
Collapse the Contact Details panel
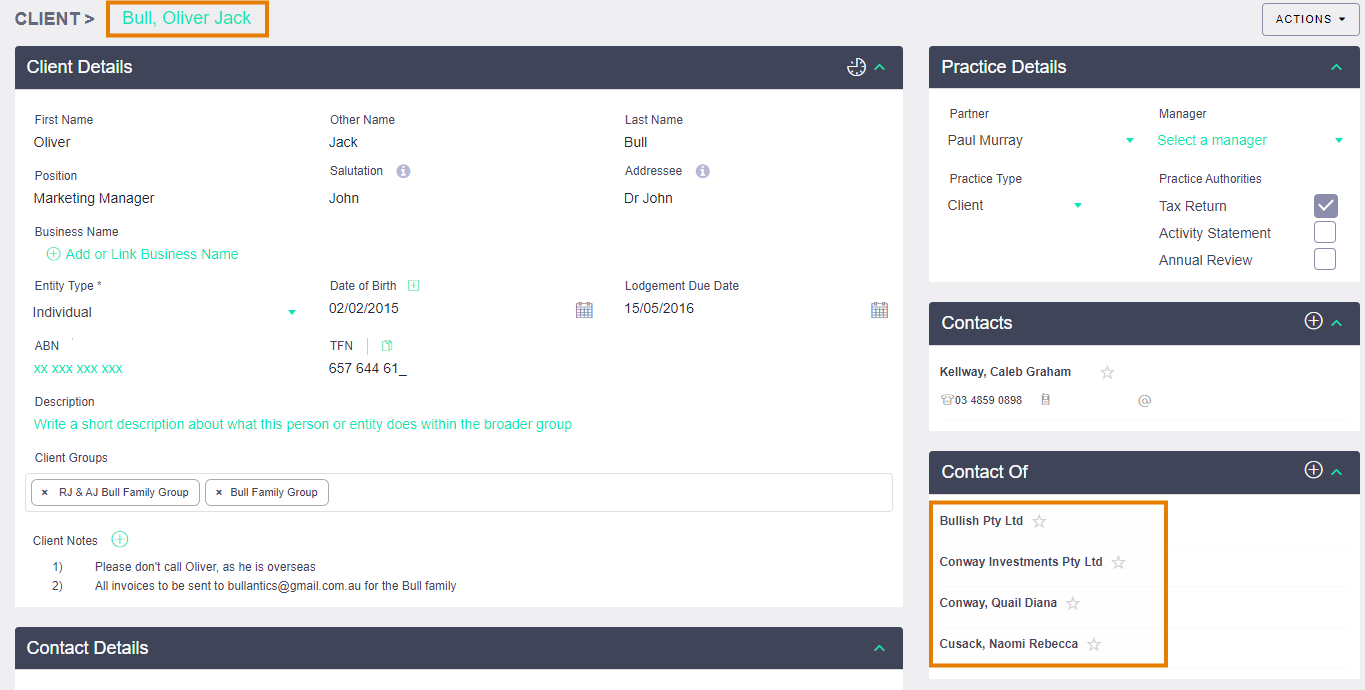tap(880, 648)
